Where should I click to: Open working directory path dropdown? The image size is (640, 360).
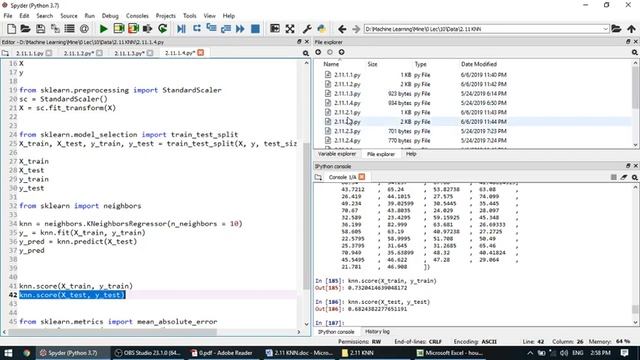[605, 29]
